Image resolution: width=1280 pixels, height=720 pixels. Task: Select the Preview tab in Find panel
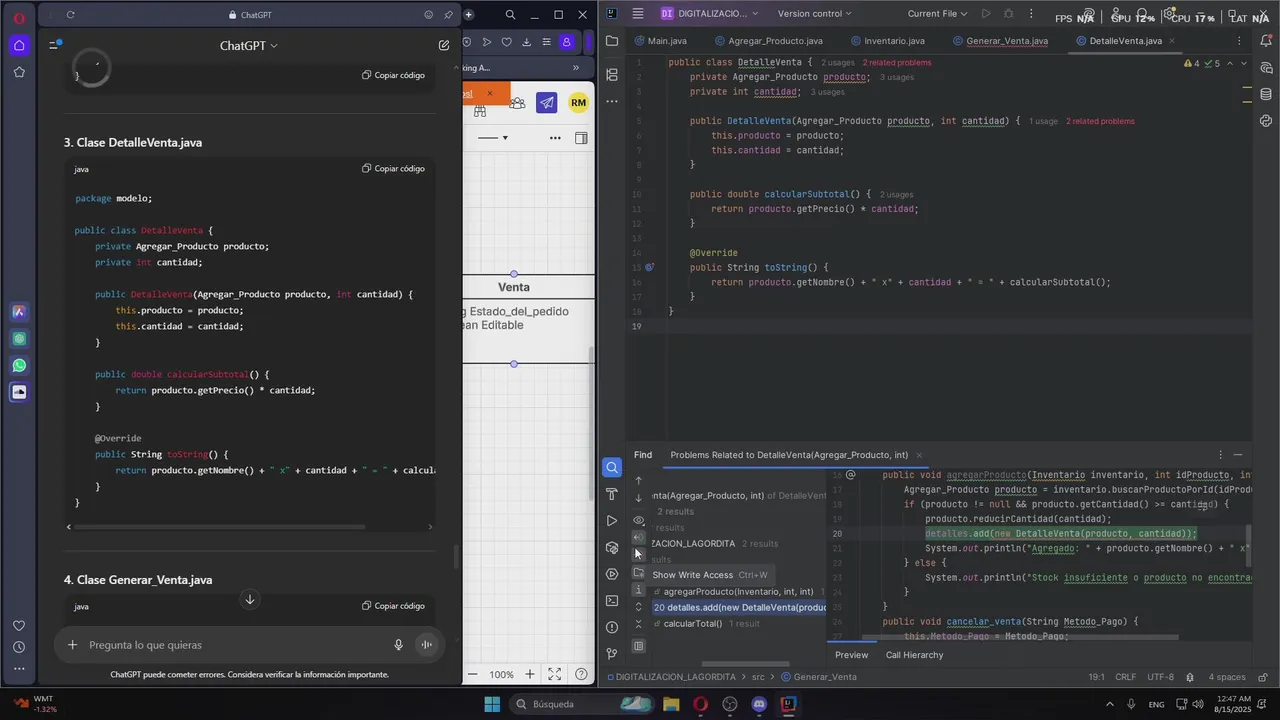point(852,655)
